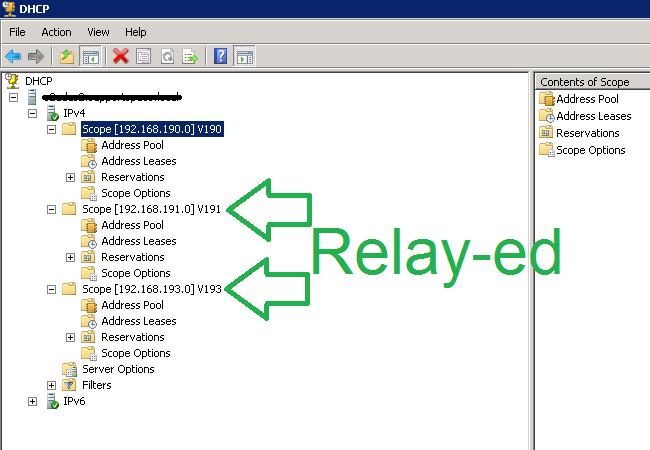The width and height of the screenshot is (650, 450).
Task: Expand the IPv6 node
Action: coord(32,402)
